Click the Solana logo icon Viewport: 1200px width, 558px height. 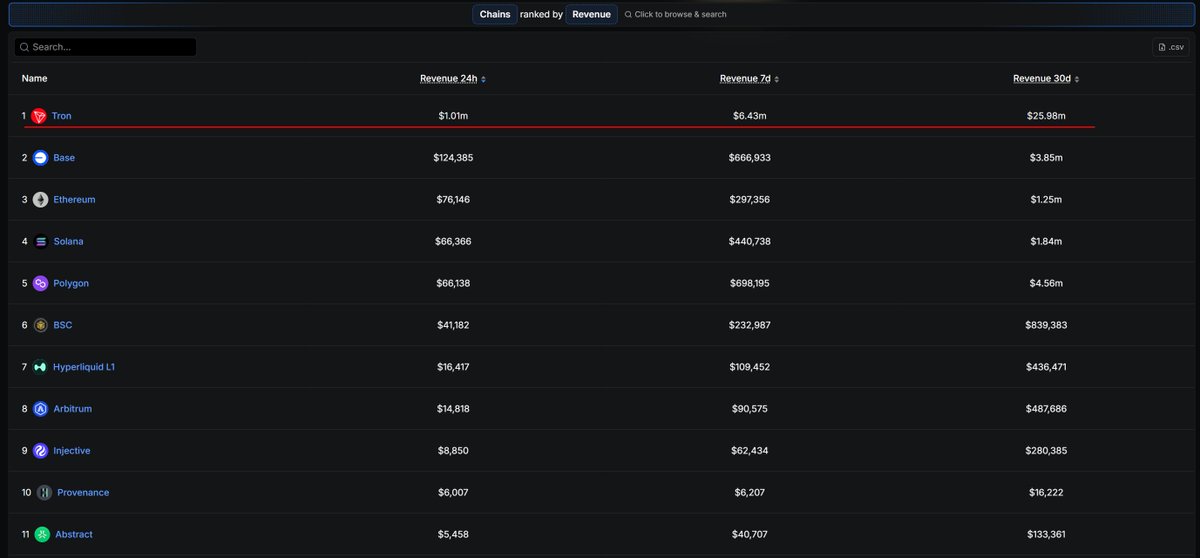click(40, 242)
